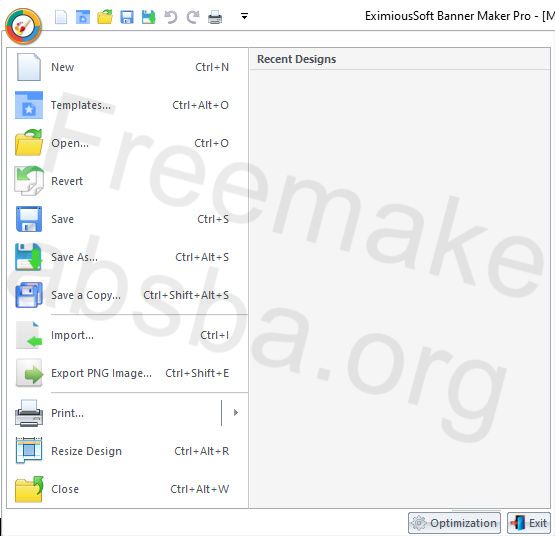Screen dimensions: 555x536
Task: Choose Revert menu entry
Action: [127, 181]
